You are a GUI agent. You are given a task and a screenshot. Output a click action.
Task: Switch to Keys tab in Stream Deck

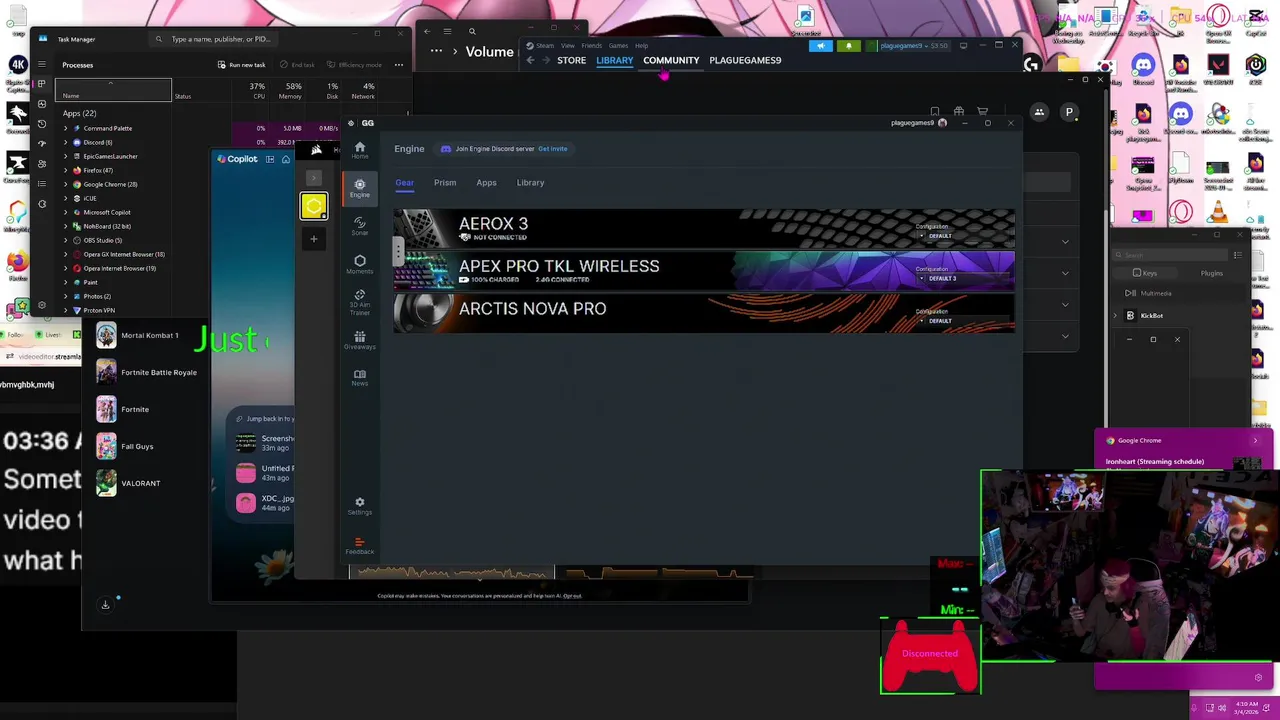(x=1144, y=273)
